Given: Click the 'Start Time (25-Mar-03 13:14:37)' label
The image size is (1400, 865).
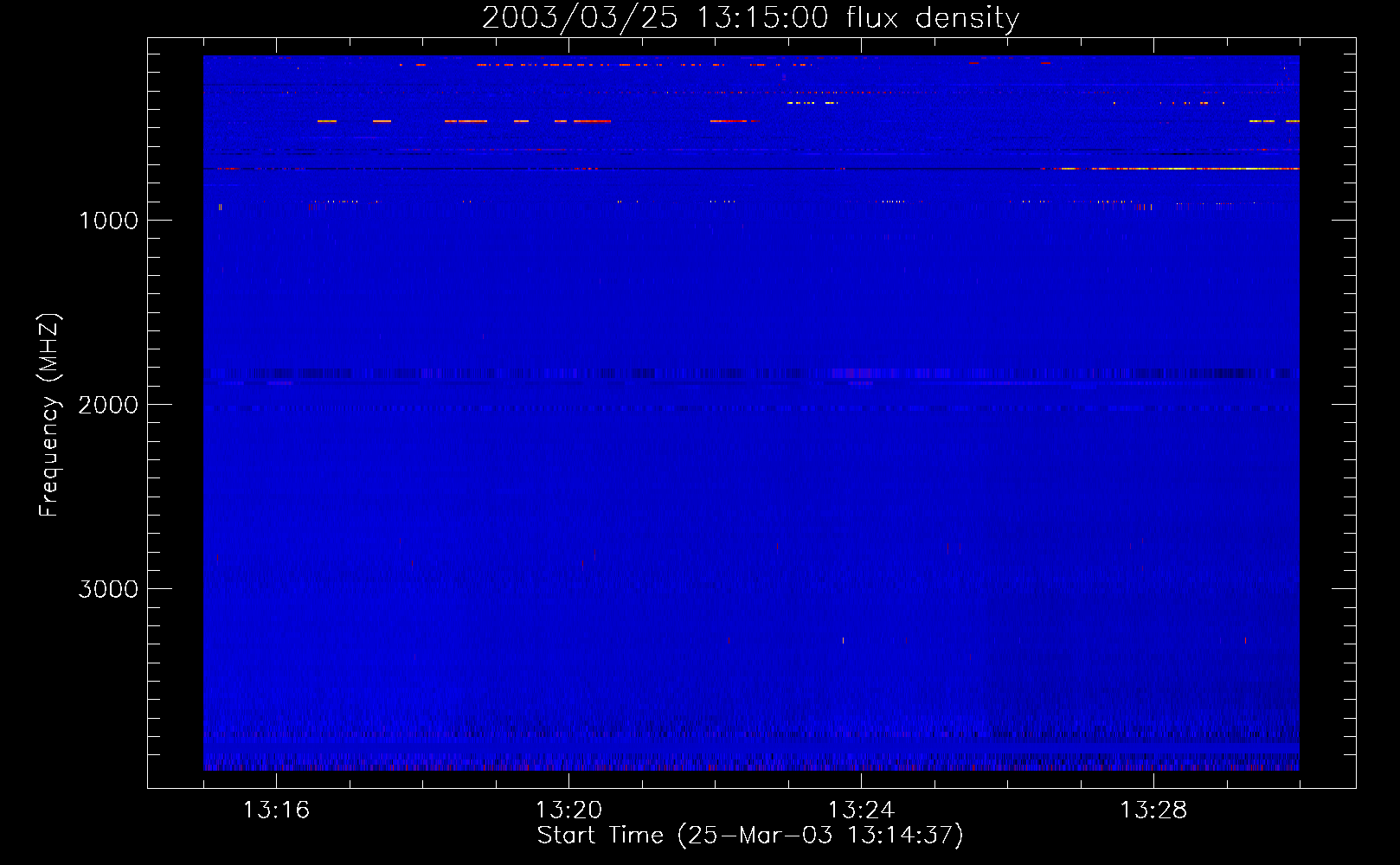Looking at the screenshot, I should click(750, 836).
